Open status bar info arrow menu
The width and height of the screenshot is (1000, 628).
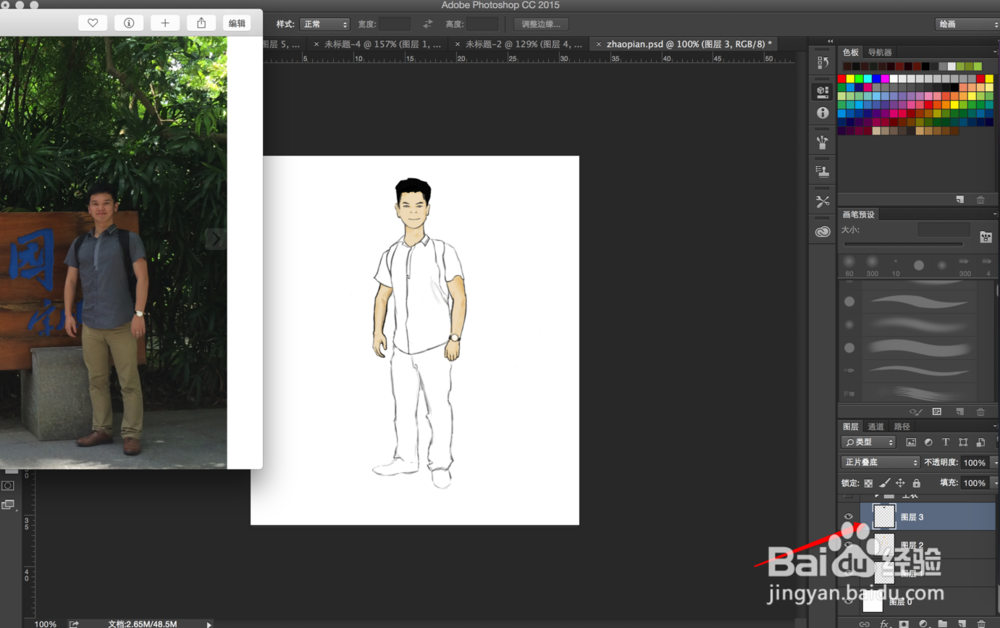209,624
